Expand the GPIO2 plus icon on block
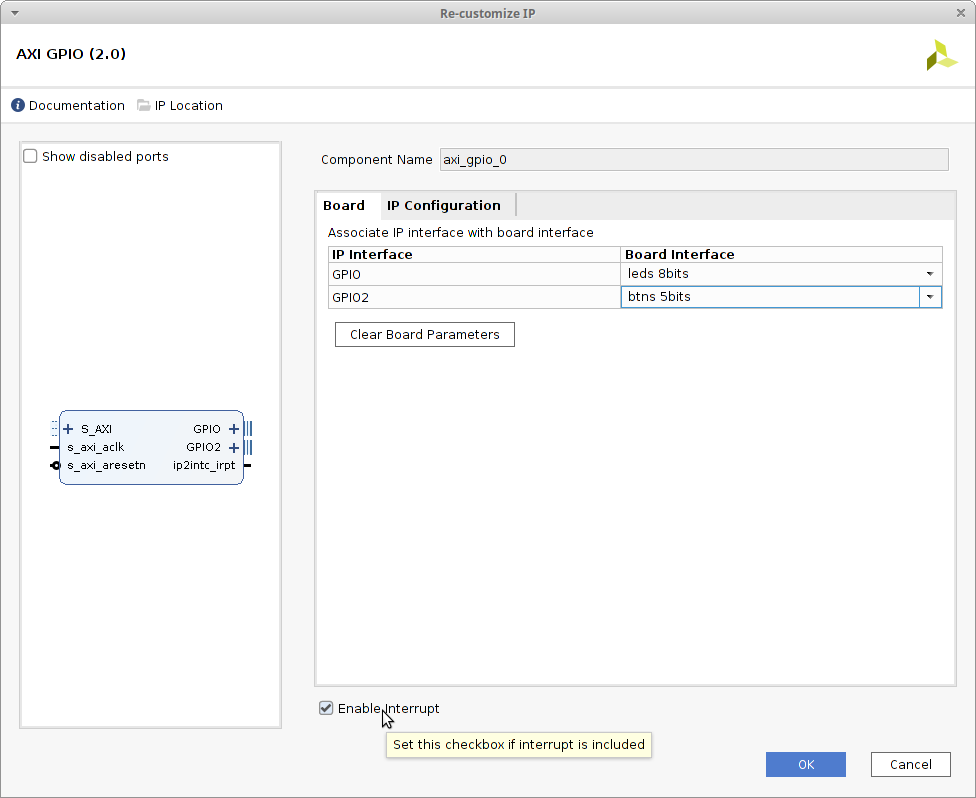 click(x=234, y=447)
